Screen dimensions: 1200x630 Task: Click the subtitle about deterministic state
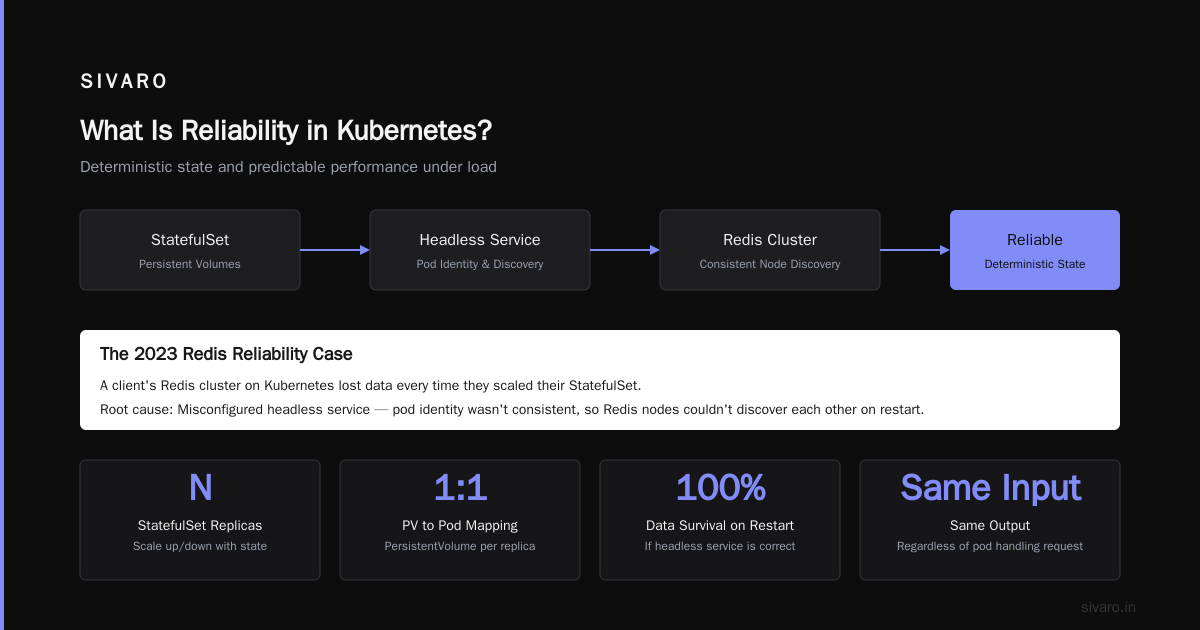(288, 167)
